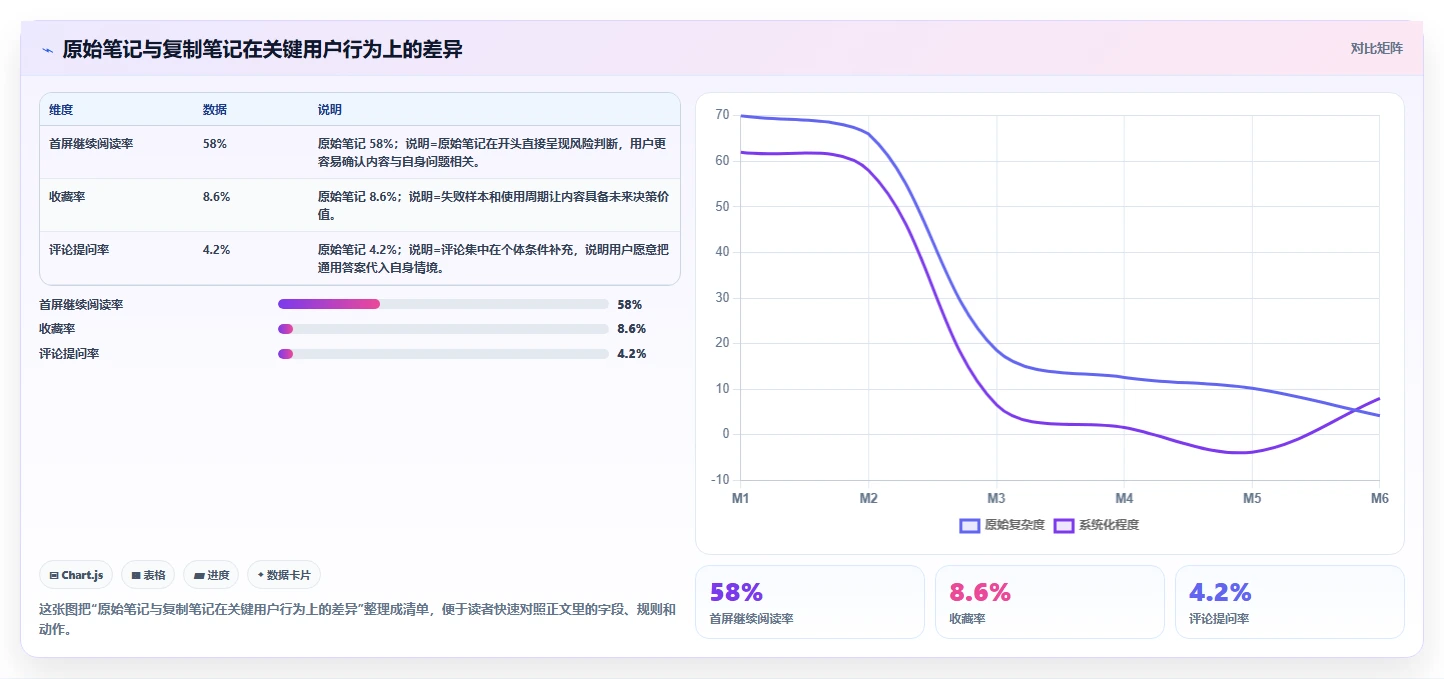Select the Chart.js tag chip

pos(77,575)
